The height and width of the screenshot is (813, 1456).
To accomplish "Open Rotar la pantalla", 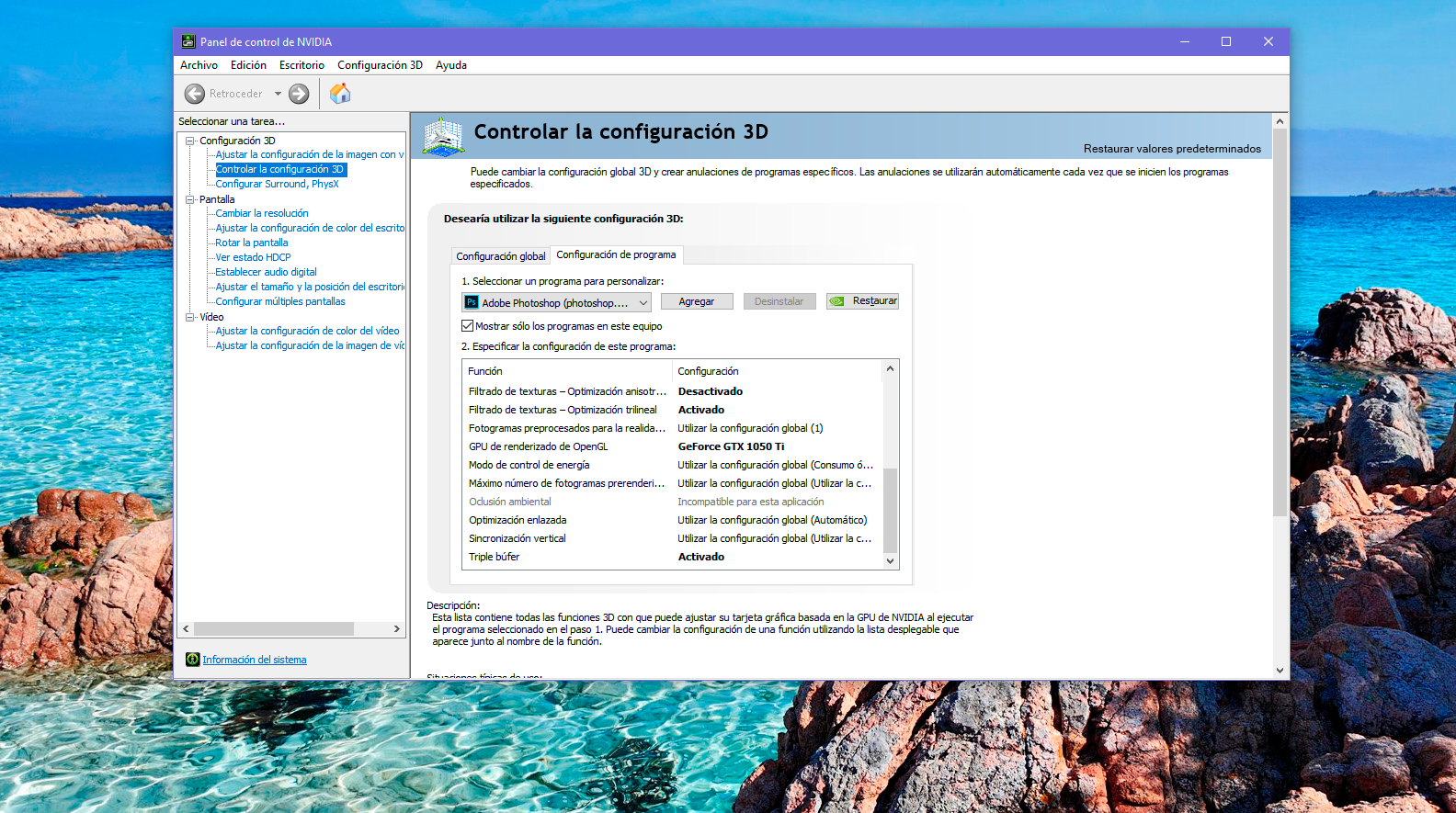I will [252, 243].
